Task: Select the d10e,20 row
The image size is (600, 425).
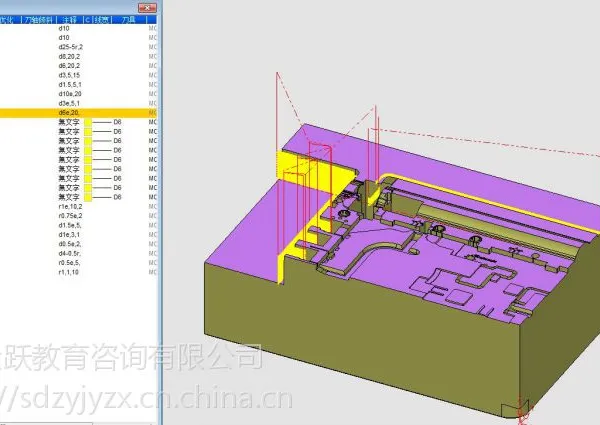Action: pyautogui.click(x=78, y=94)
